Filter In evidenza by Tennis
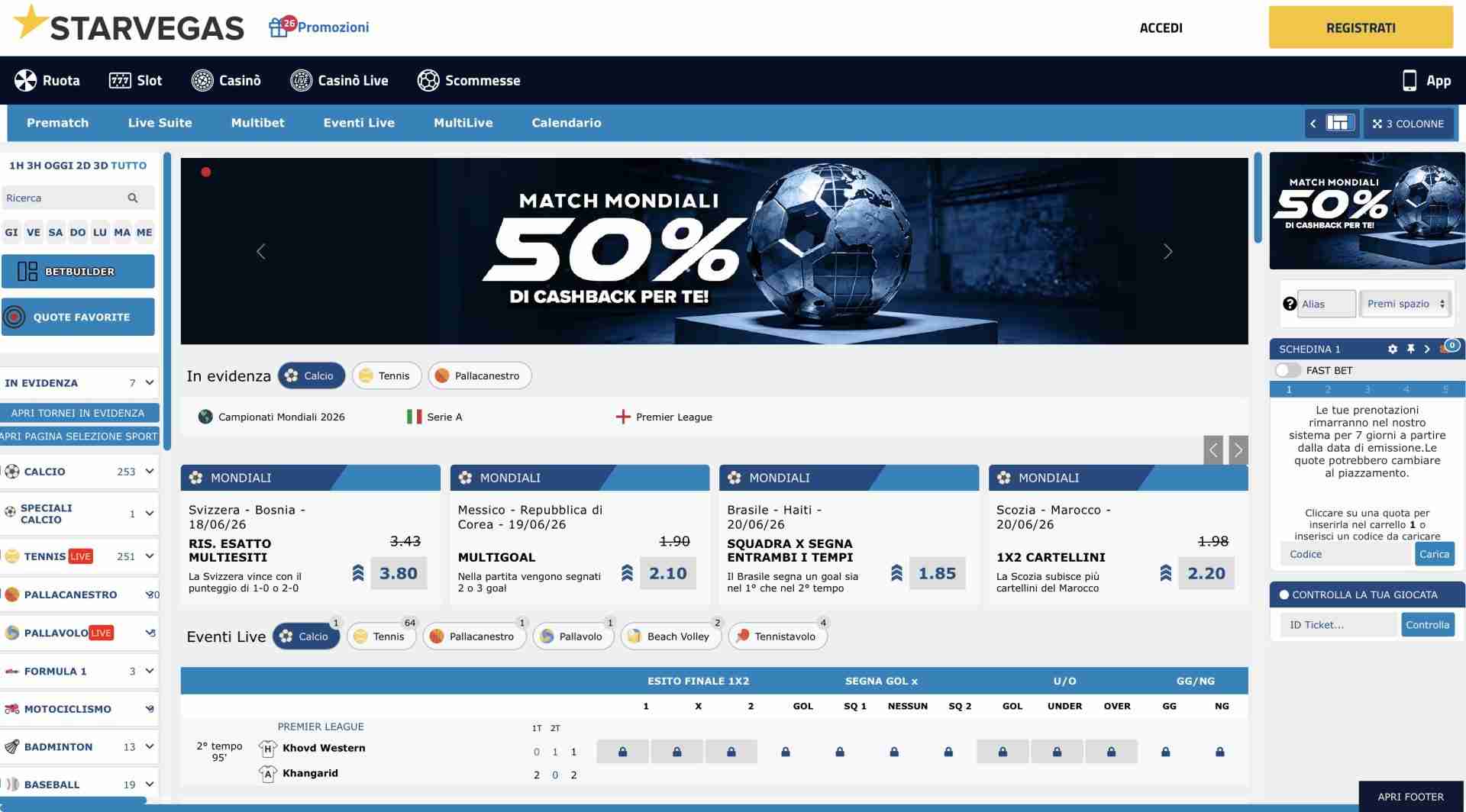 point(386,375)
